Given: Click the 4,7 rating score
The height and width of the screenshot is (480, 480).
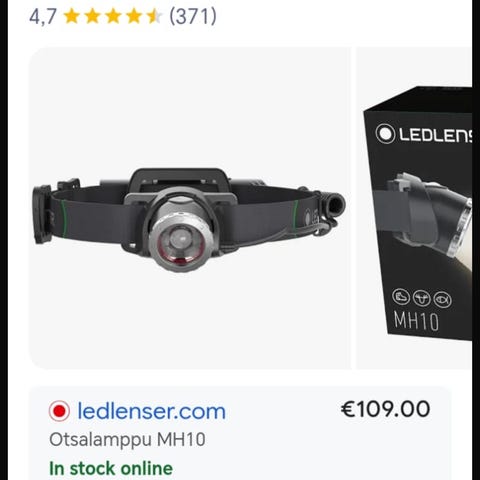Looking at the screenshot, I should (43, 16).
